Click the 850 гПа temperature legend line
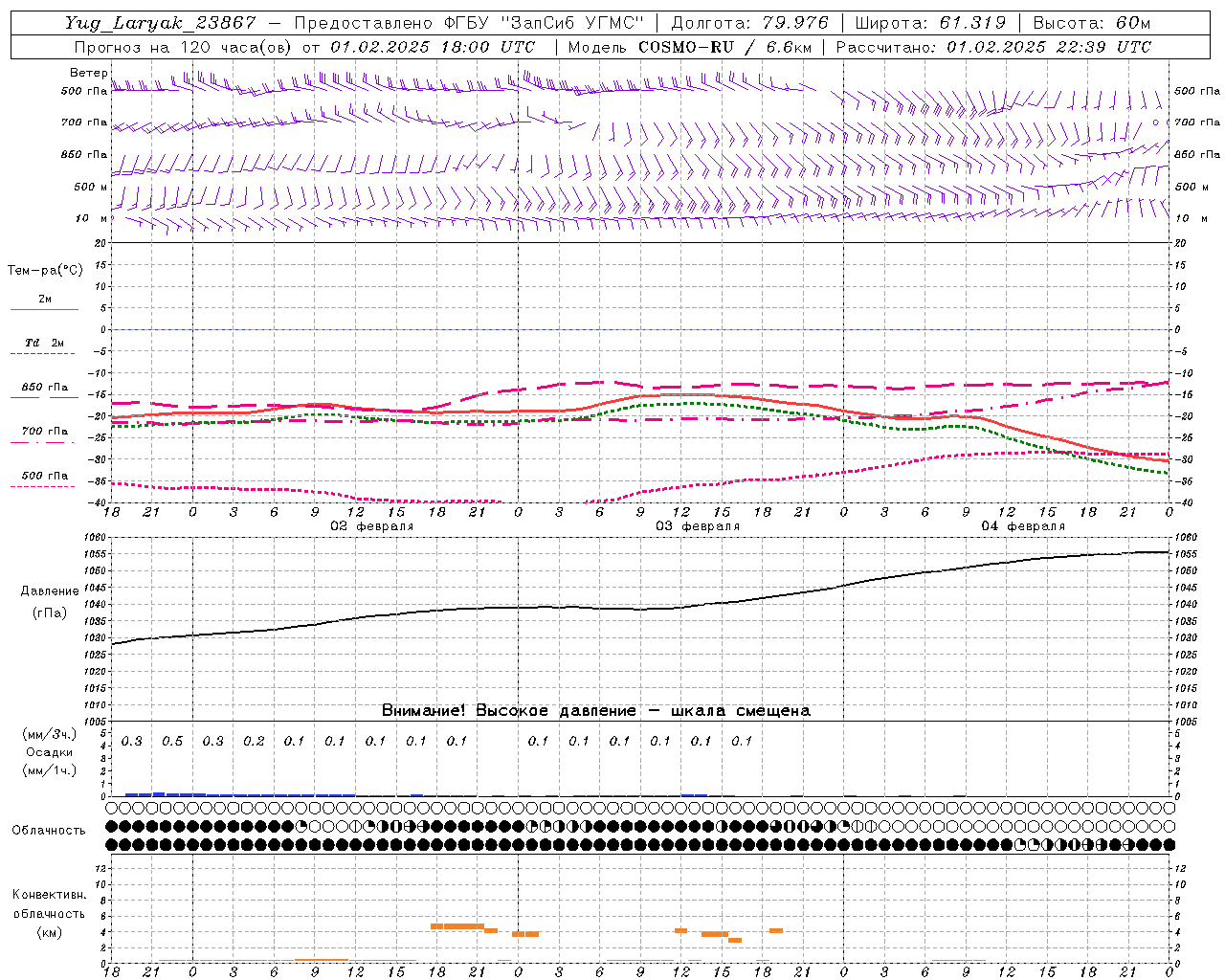 (x=44, y=398)
